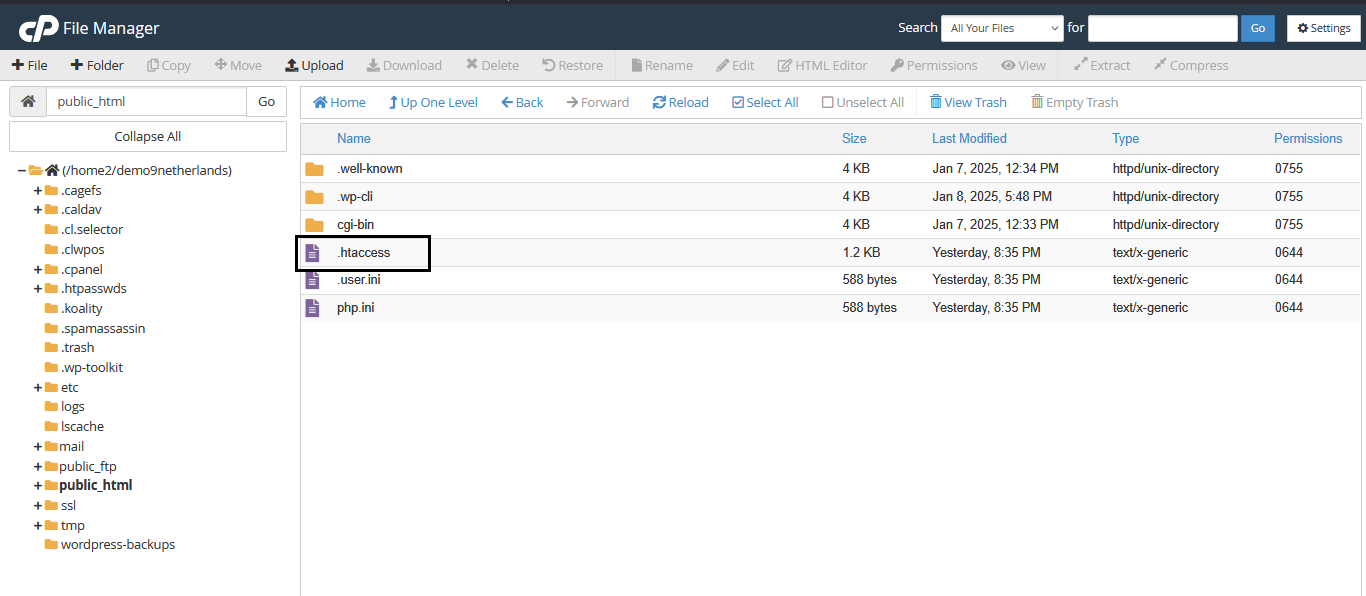
Task: Open Settings
Action: (1324, 28)
